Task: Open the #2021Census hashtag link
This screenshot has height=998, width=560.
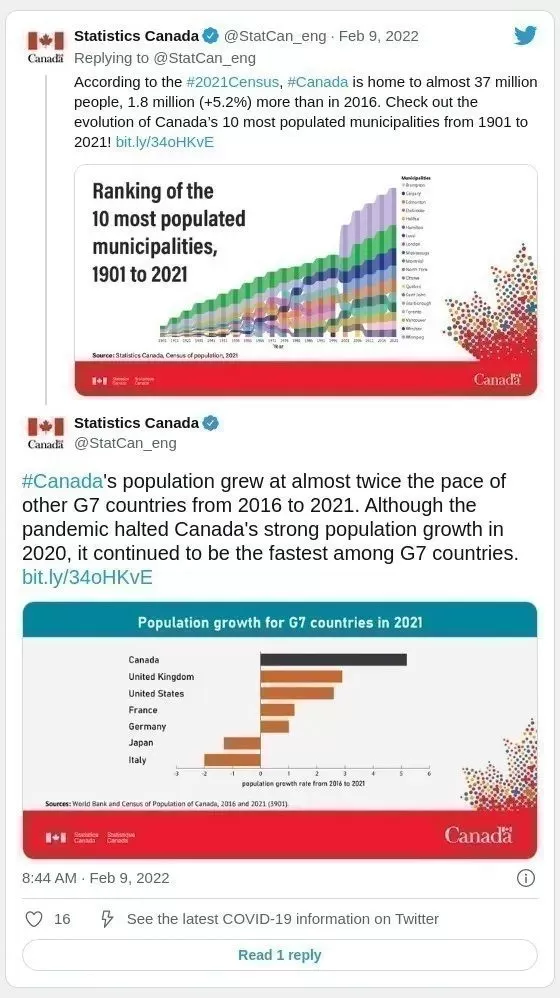Action: [x=232, y=82]
